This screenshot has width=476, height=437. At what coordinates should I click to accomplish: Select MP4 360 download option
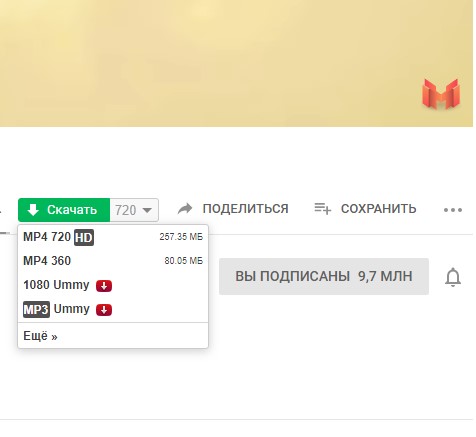113,261
